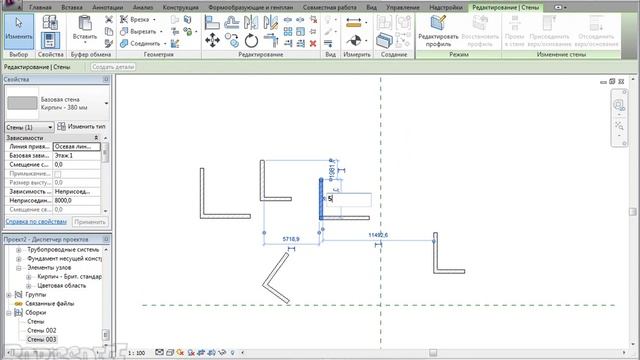Click the Visual Style cube icon in view bar
640x360 pixels.
(x=170, y=352)
